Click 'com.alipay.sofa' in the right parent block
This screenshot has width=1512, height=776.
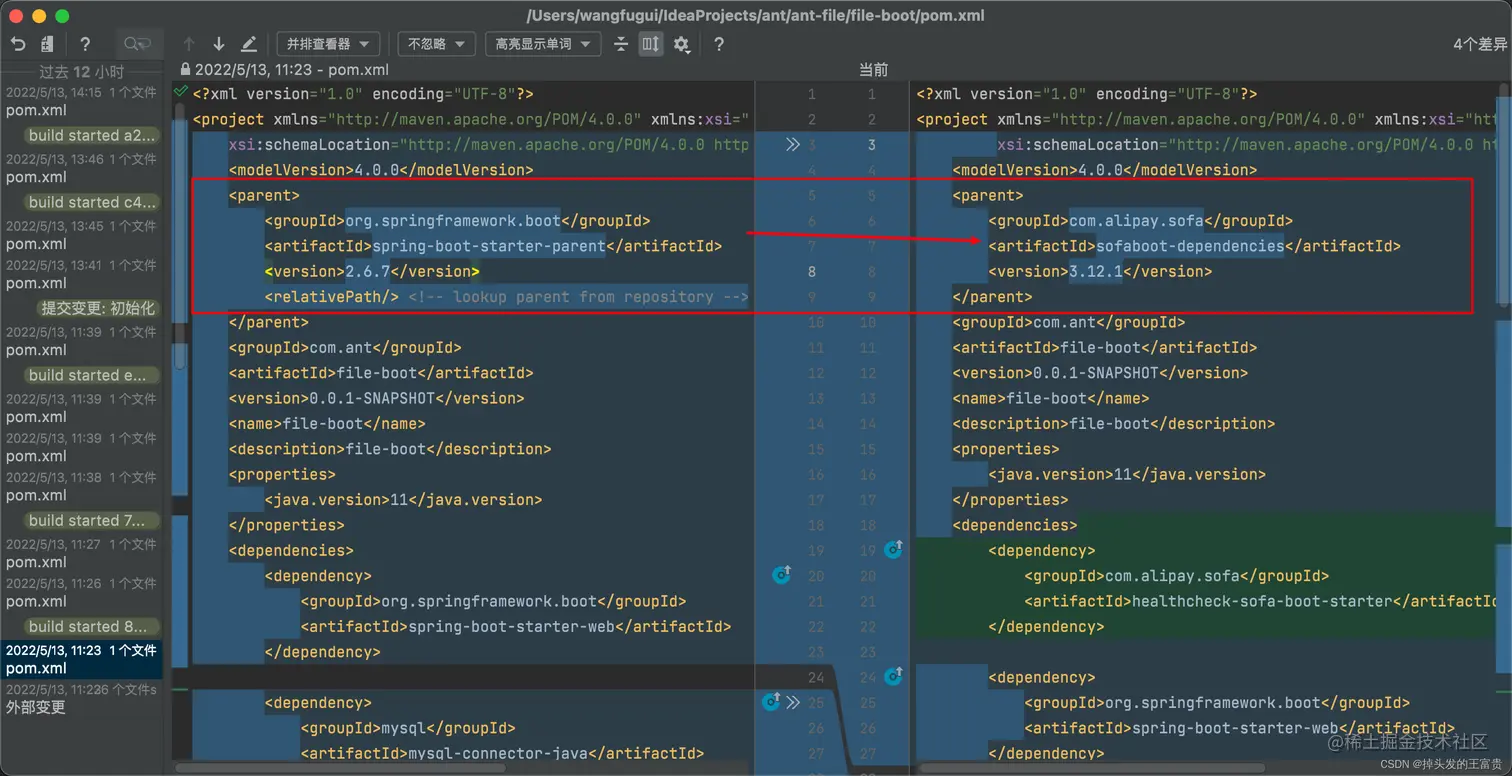tap(1136, 220)
